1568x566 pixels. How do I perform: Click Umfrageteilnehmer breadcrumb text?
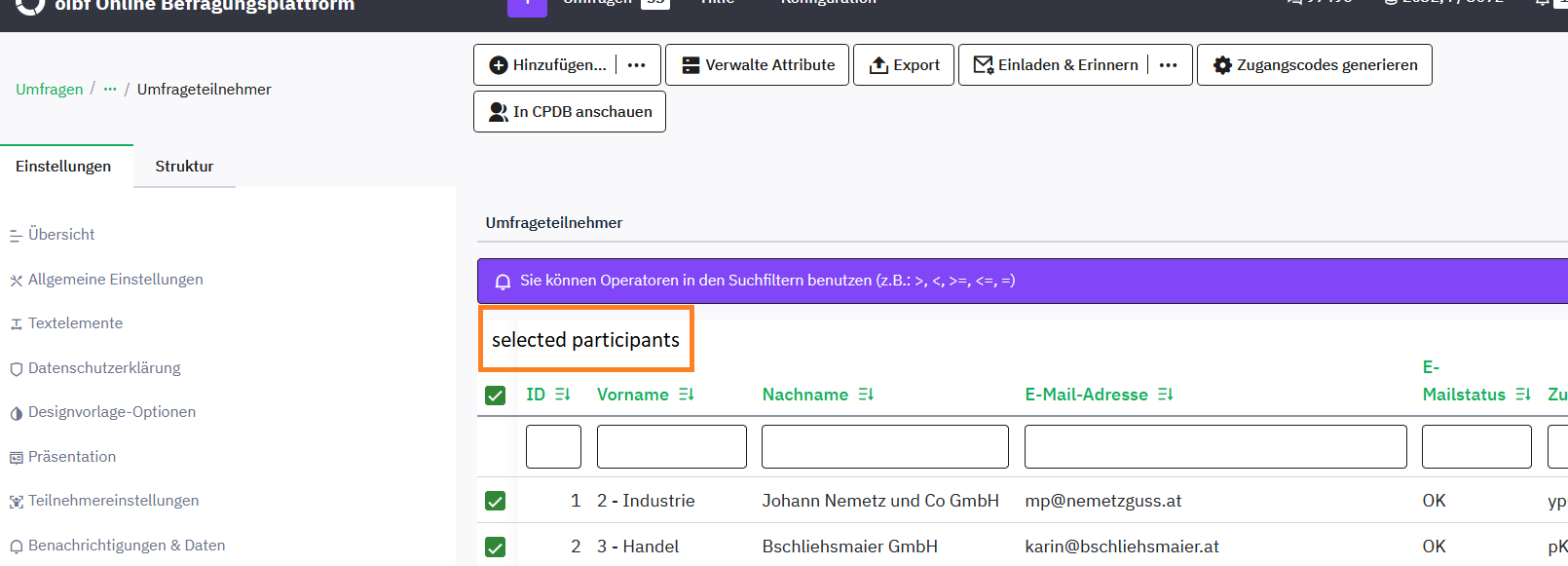204,90
